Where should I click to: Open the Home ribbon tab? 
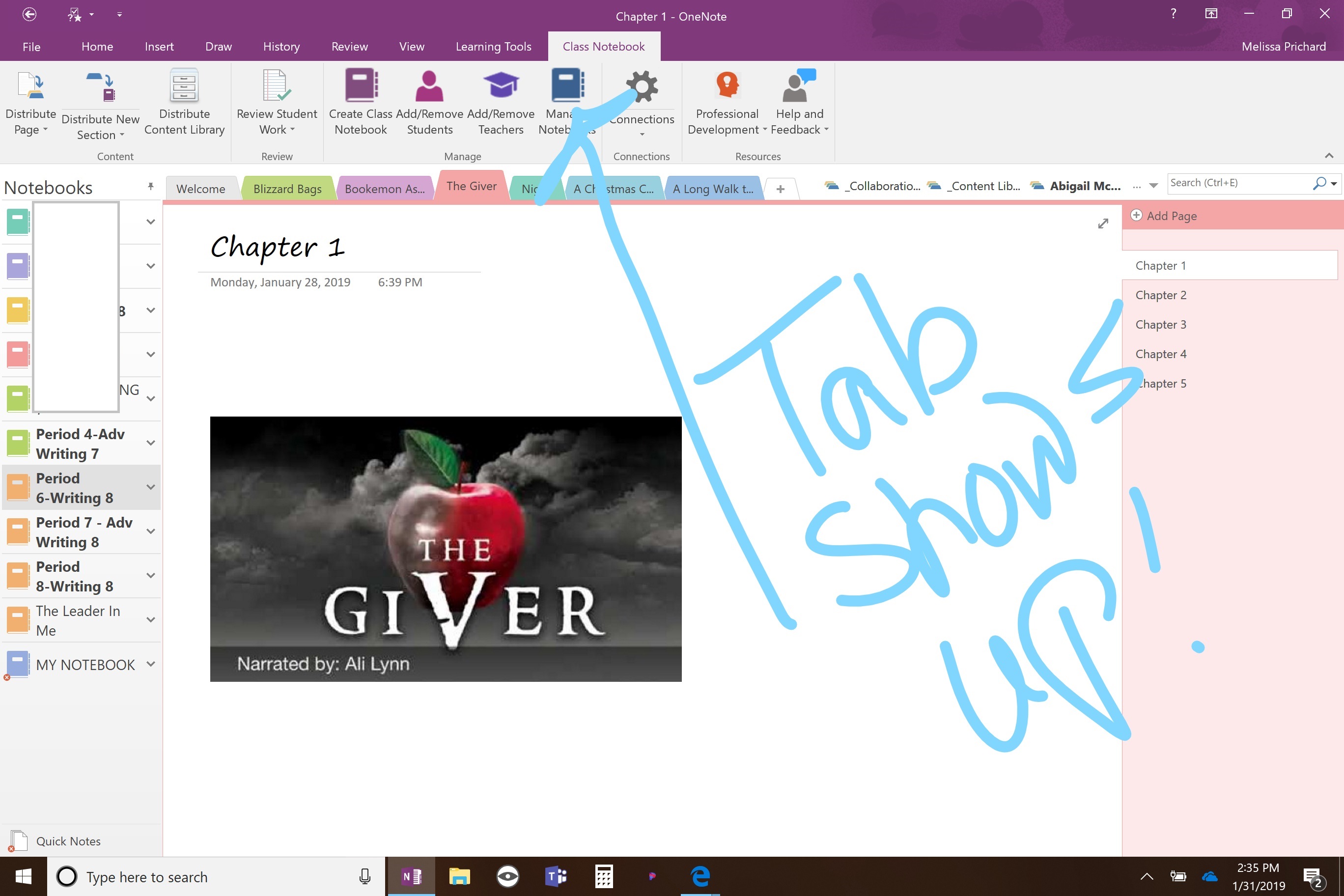[97, 46]
